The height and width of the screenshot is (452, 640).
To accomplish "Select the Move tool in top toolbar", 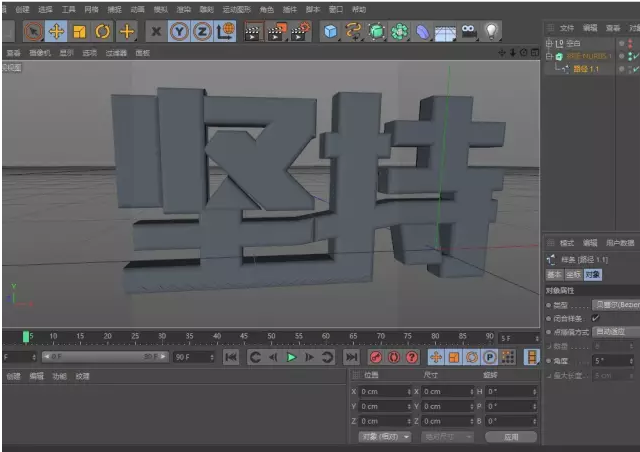I will pyautogui.click(x=56, y=32).
